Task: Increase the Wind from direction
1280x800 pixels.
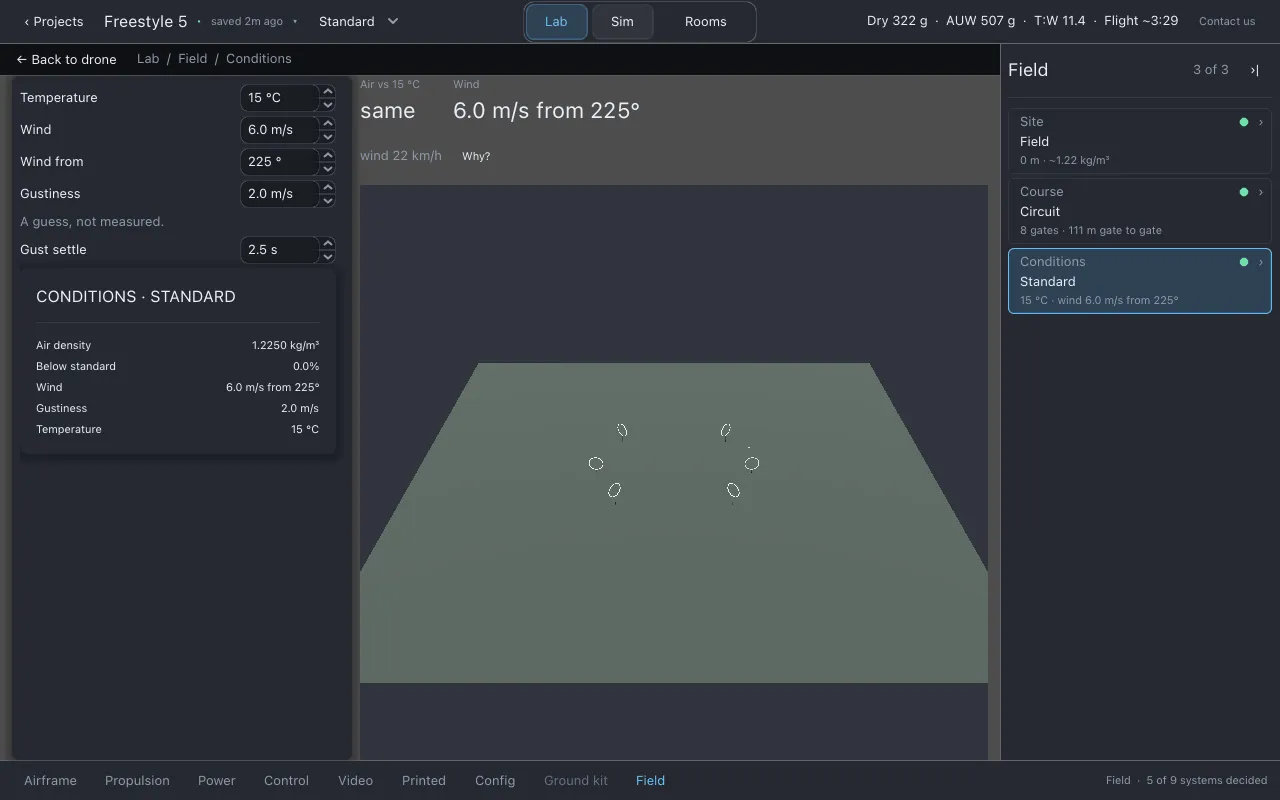Action: pos(327,155)
